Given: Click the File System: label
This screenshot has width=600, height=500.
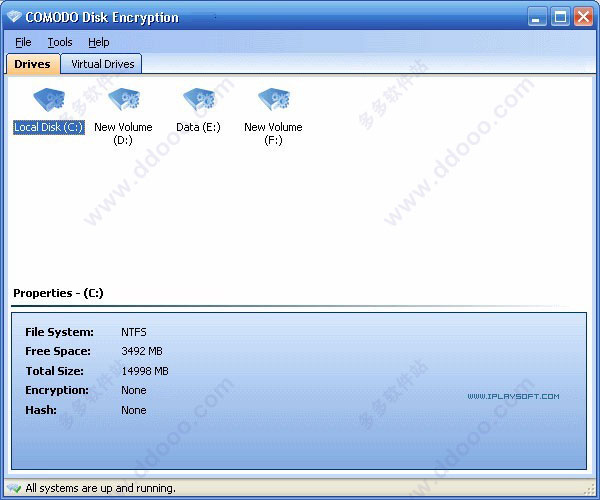Looking at the screenshot, I should click(x=59, y=332).
